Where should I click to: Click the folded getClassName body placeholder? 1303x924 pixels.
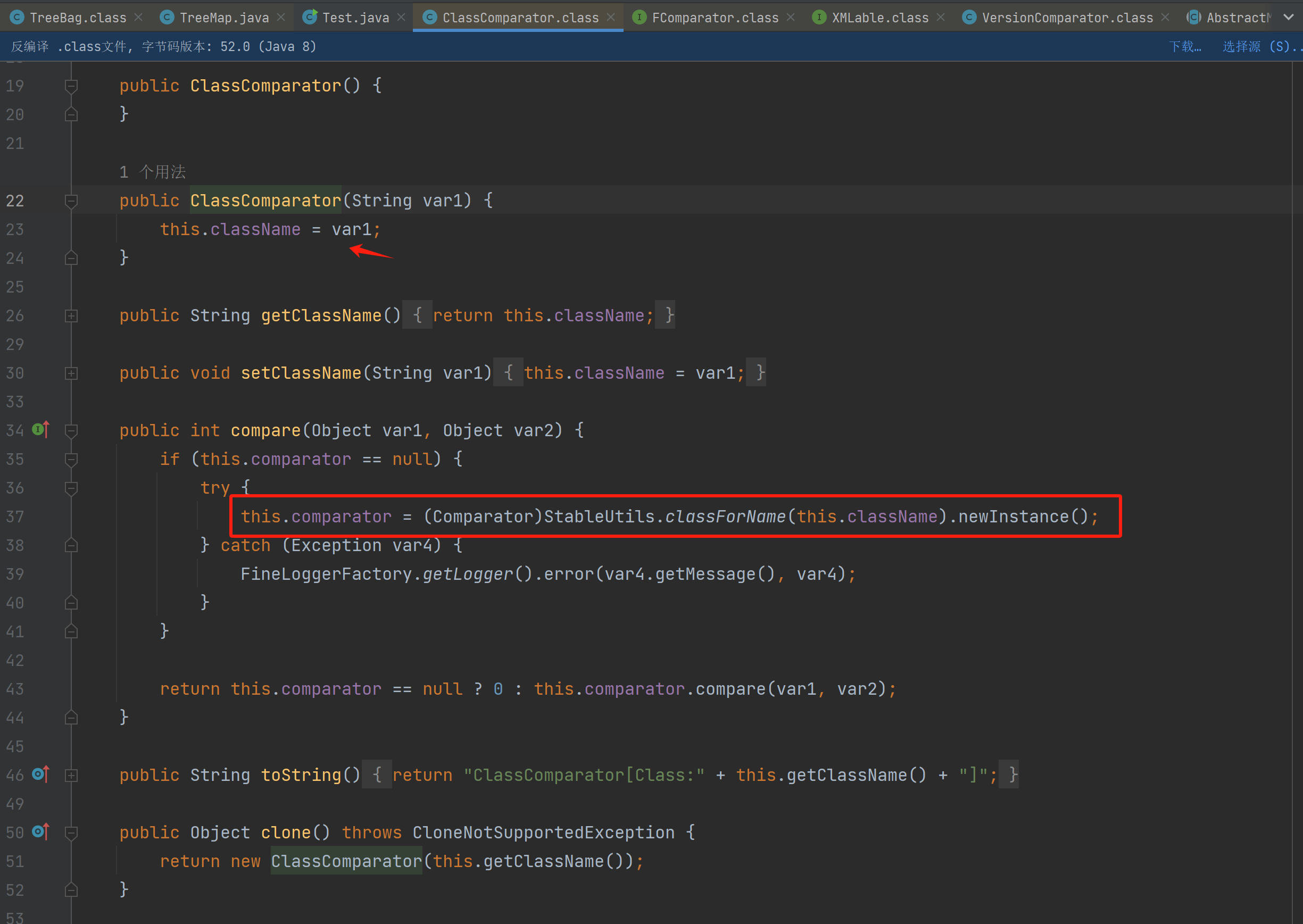(x=417, y=315)
